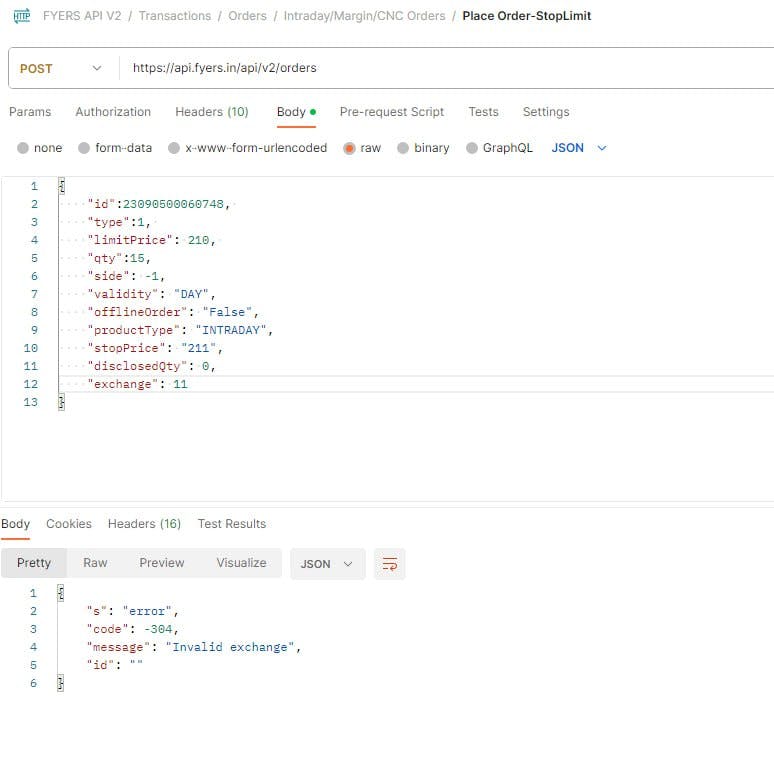Click the request URL input field

[x=440, y=68]
